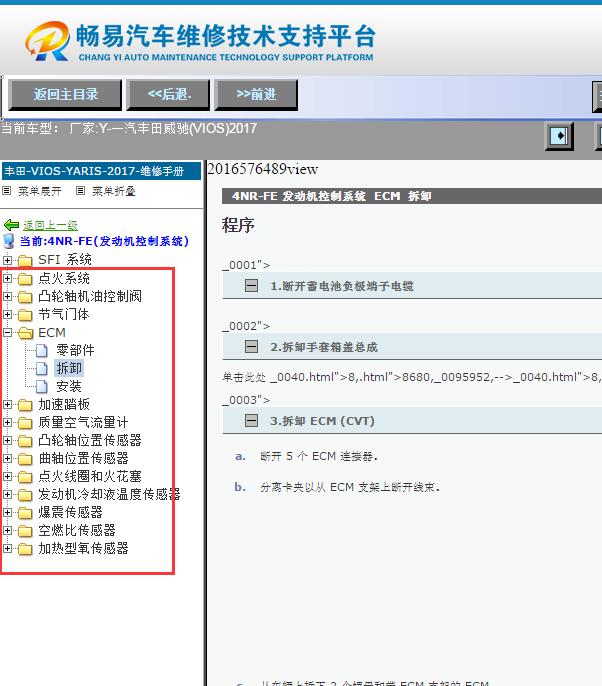Click the SFI 系统 folder icon

pos(25,261)
